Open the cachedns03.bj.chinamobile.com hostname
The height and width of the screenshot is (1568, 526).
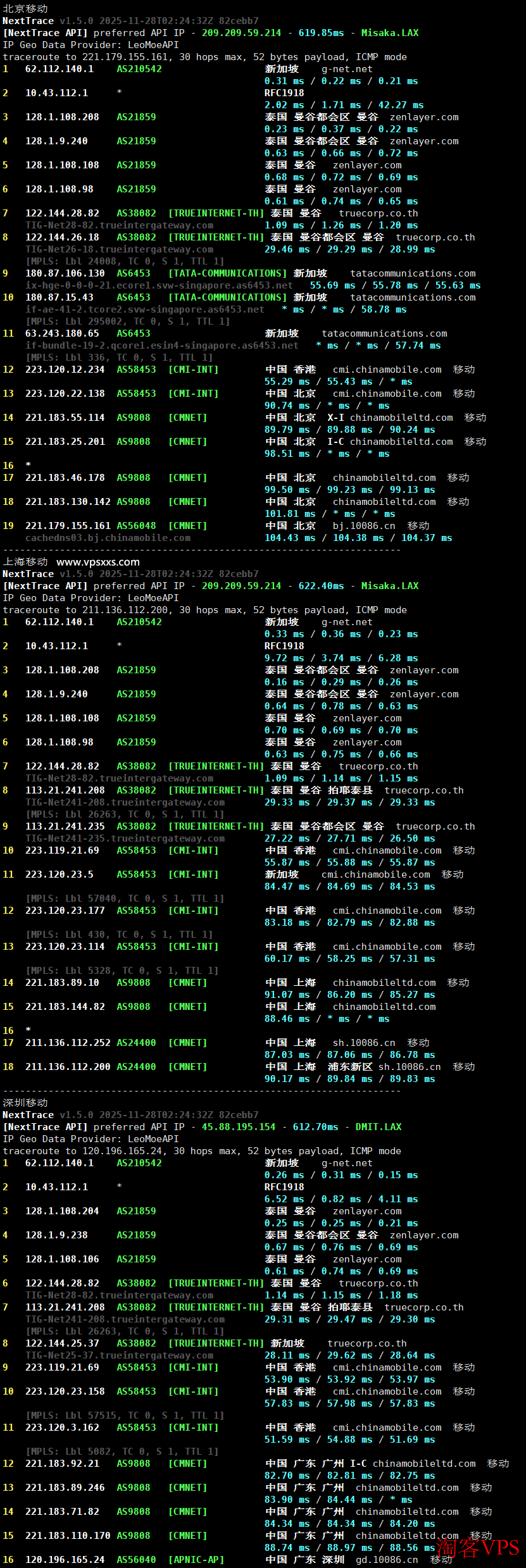tap(108, 538)
